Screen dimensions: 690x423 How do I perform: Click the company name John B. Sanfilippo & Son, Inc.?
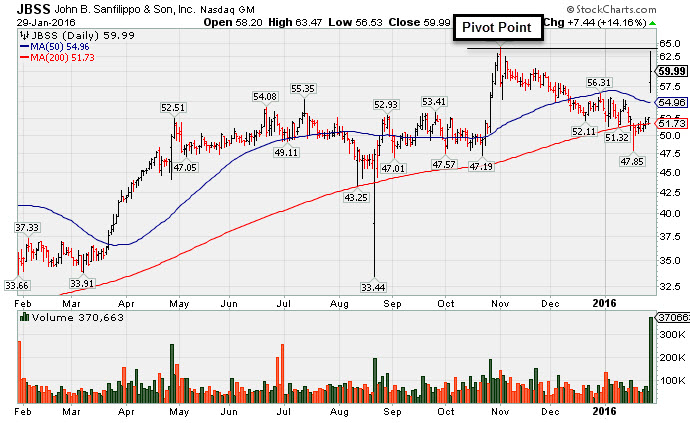click(125, 9)
